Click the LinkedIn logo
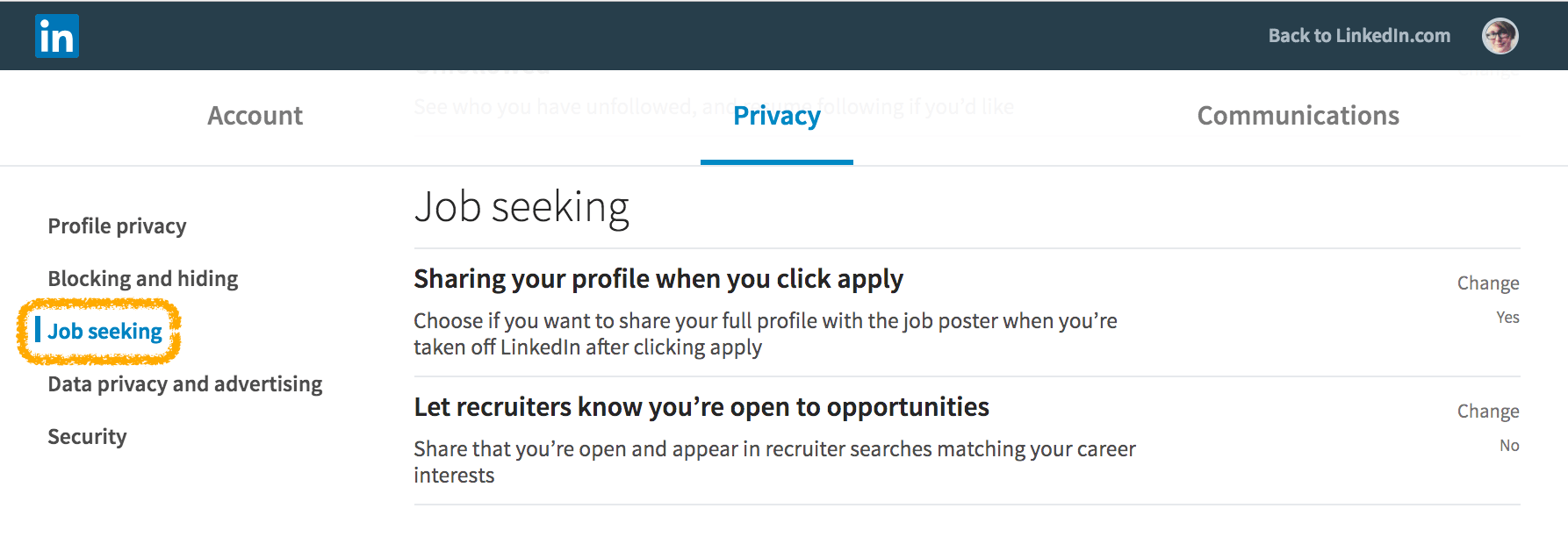Screen dimensions: 1568x537 click(x=56, y=36)
